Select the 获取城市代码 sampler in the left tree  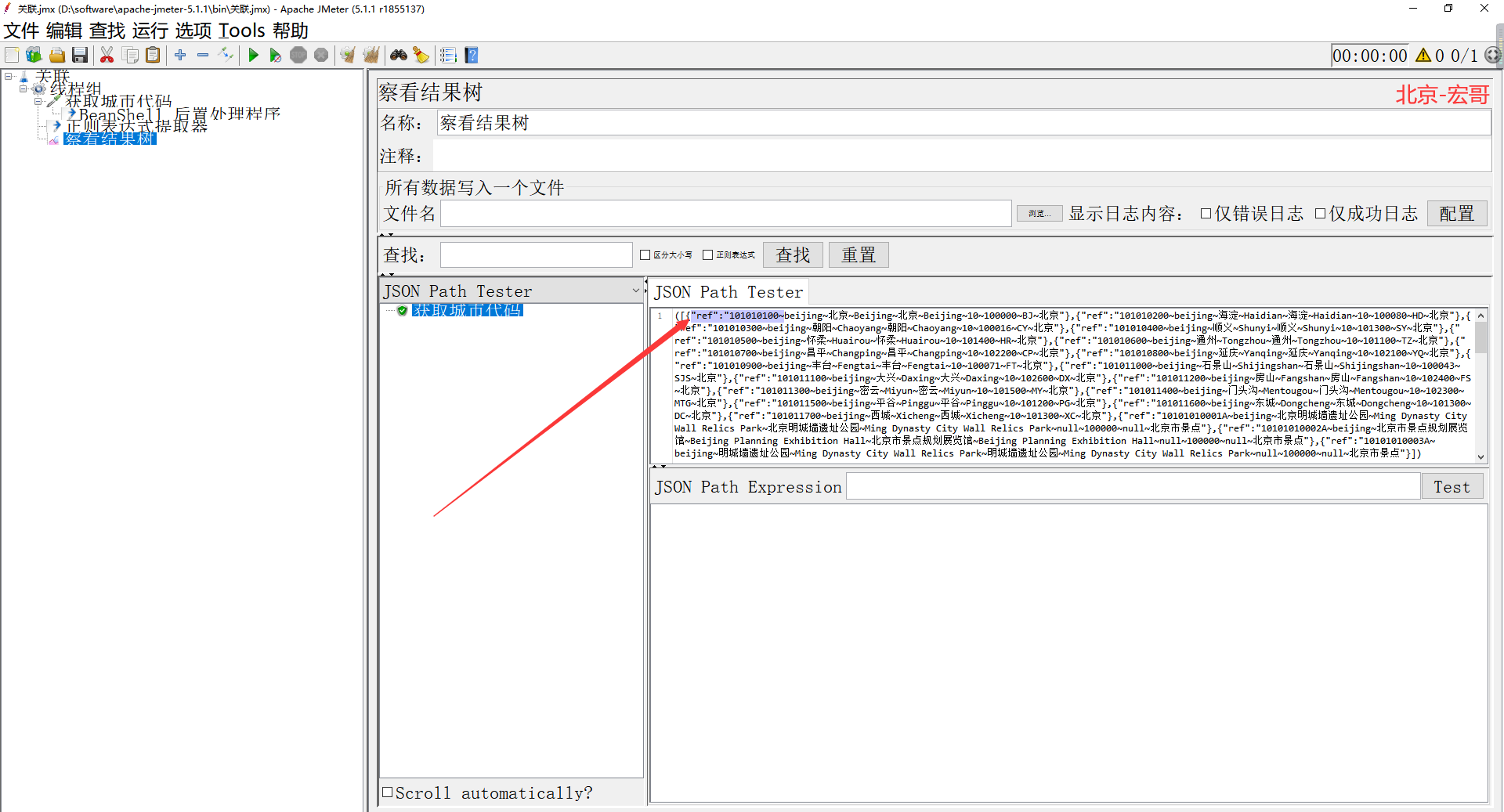[118, 101]
